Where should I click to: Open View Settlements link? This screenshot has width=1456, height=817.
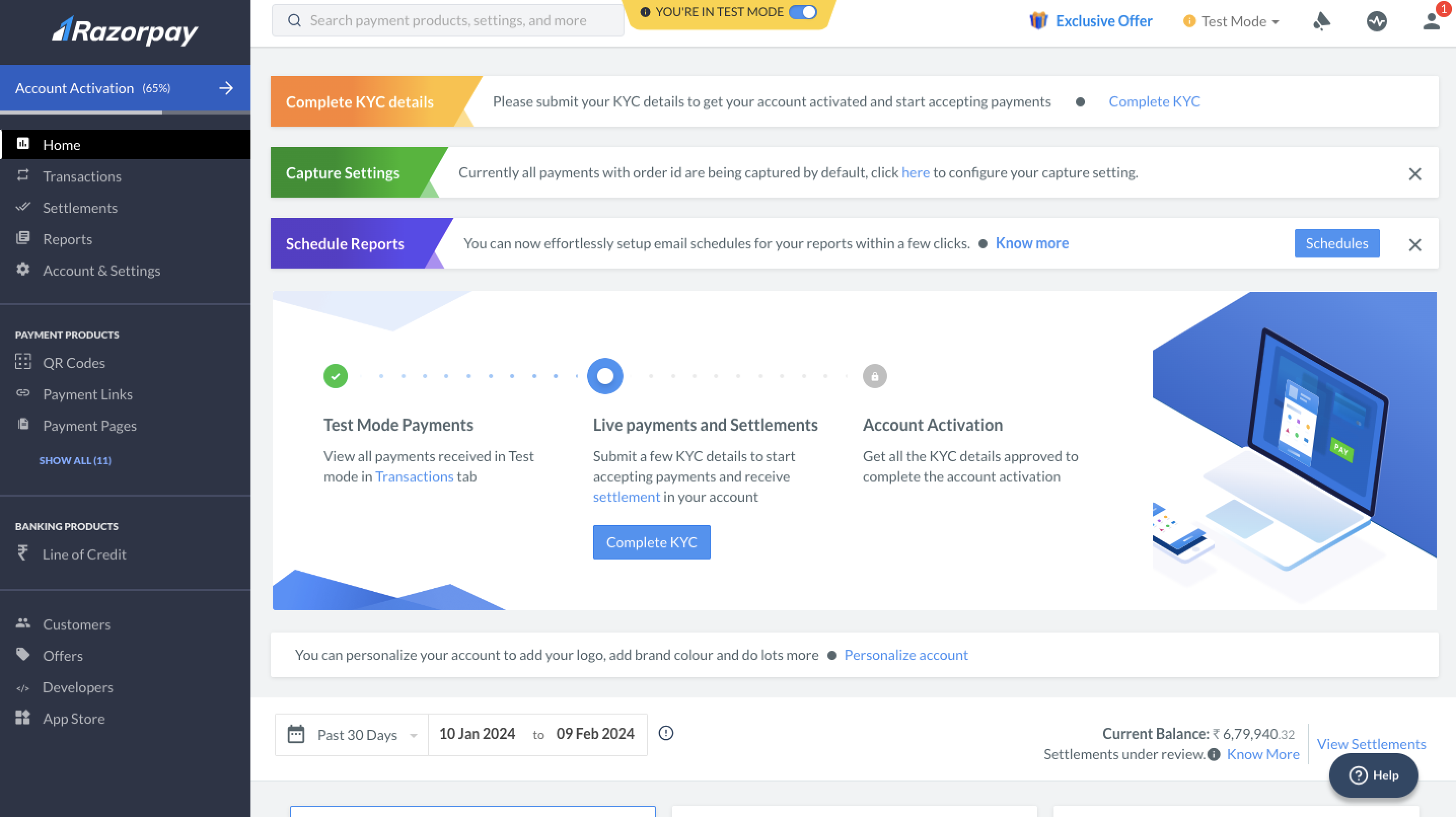tap(1372, 744)
